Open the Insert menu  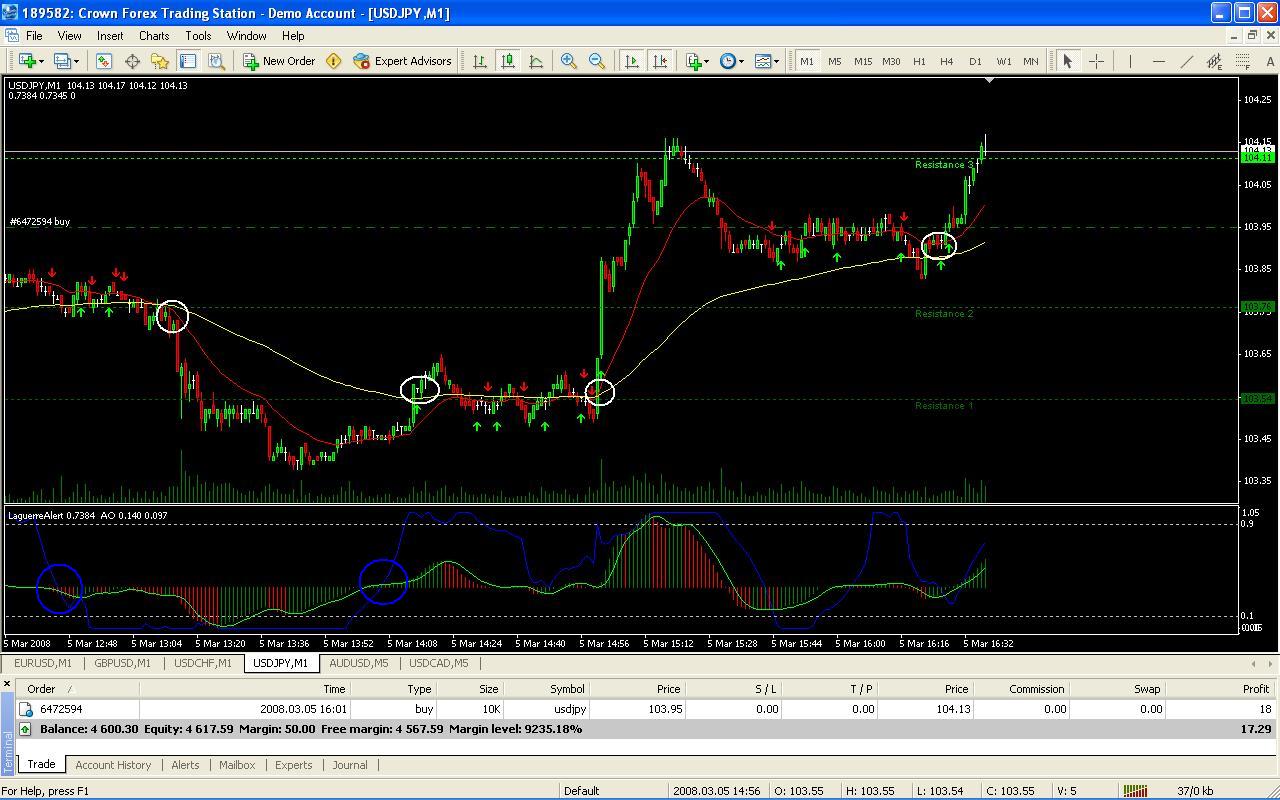pyautogui.click(x=110, y=35)
